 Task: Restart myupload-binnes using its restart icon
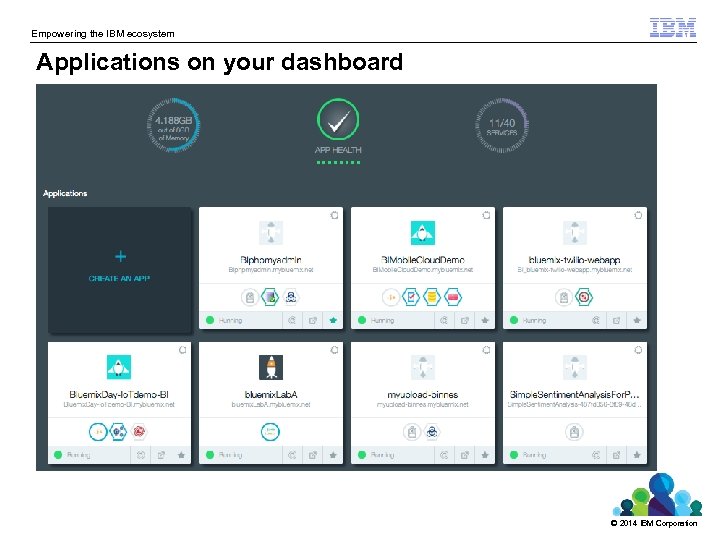click(444, 455)
